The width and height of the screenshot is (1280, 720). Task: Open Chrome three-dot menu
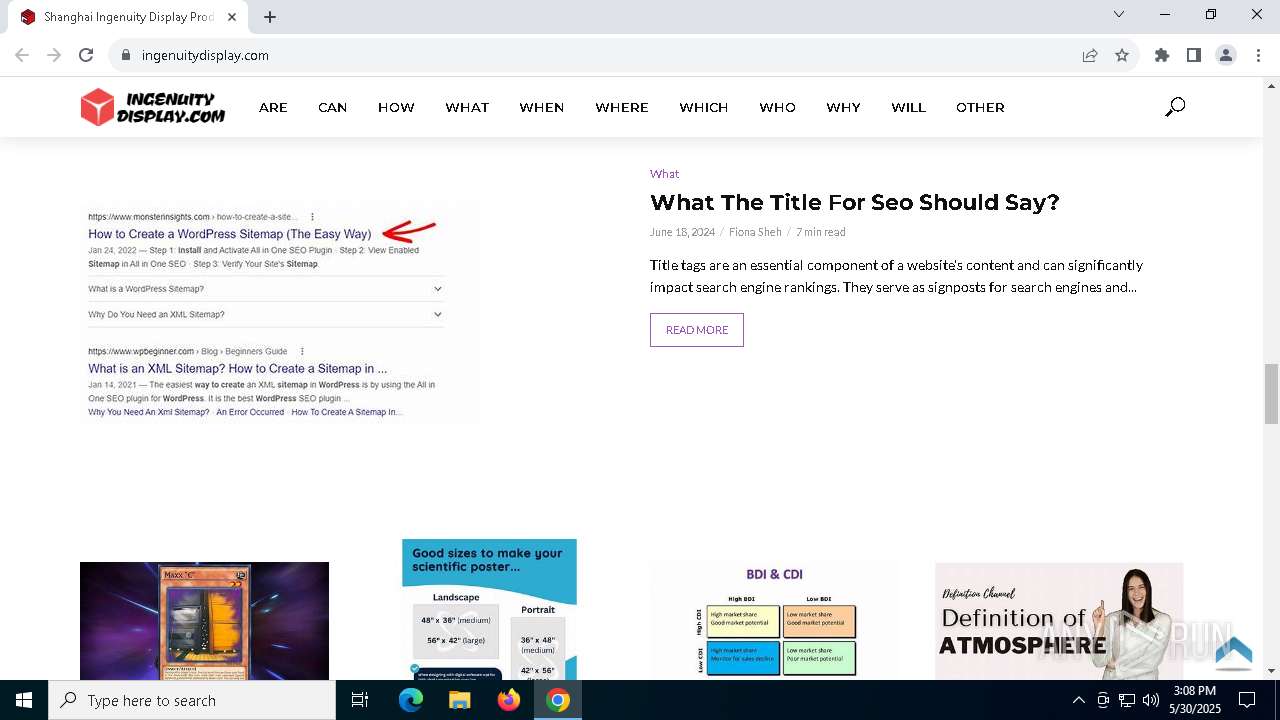[x=1258, y=55]
